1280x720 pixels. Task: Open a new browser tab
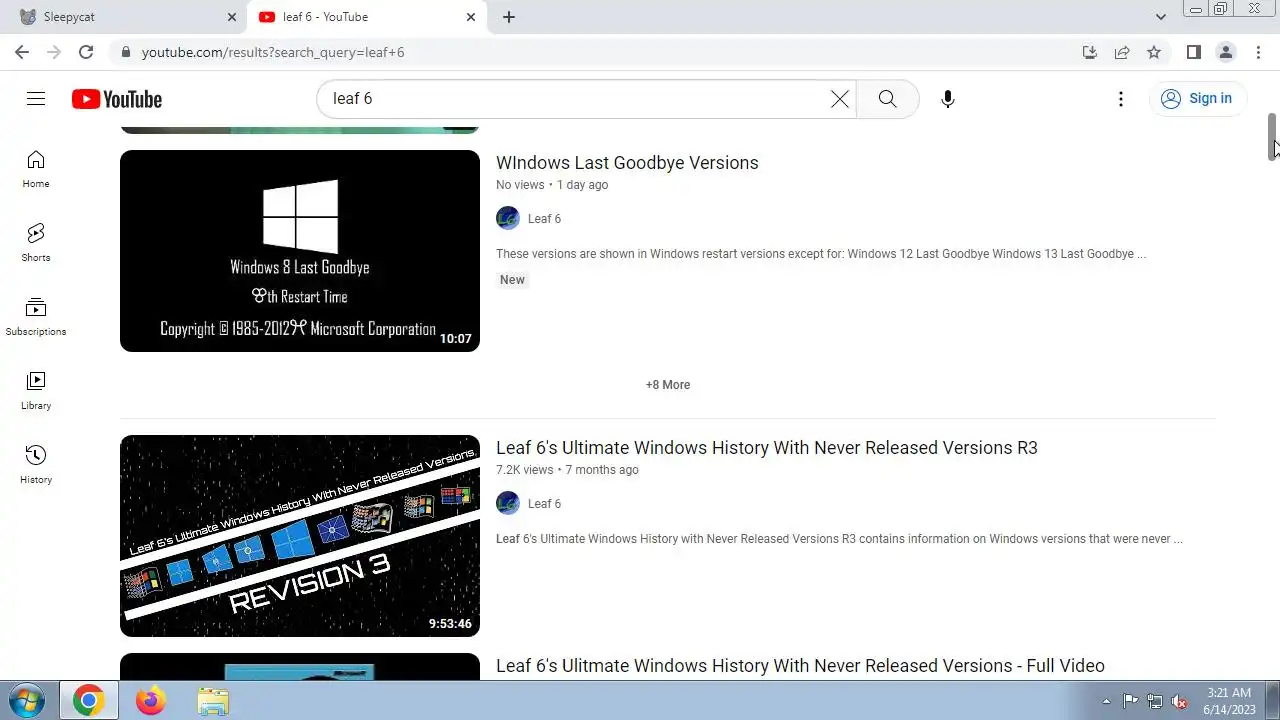pos(509,17)
